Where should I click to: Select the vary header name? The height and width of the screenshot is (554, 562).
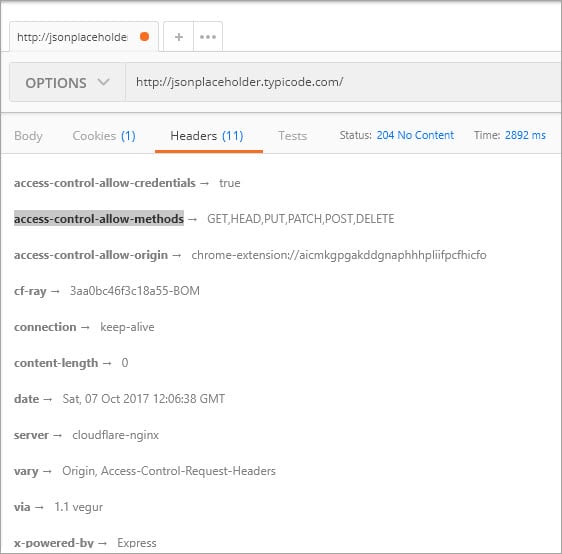26,471
